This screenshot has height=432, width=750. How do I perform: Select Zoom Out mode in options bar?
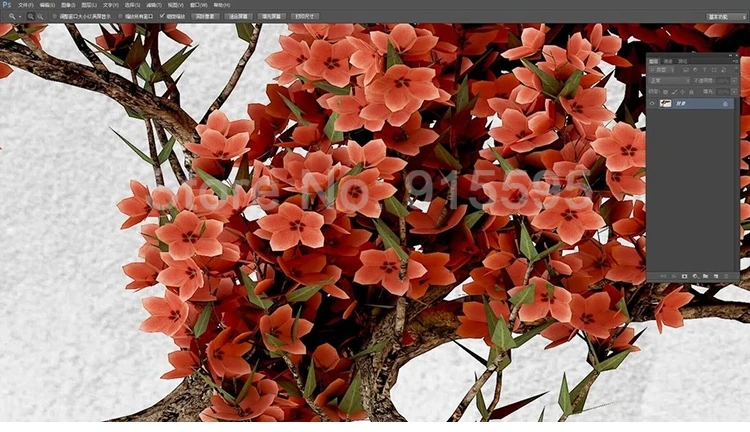coord(40,16)
